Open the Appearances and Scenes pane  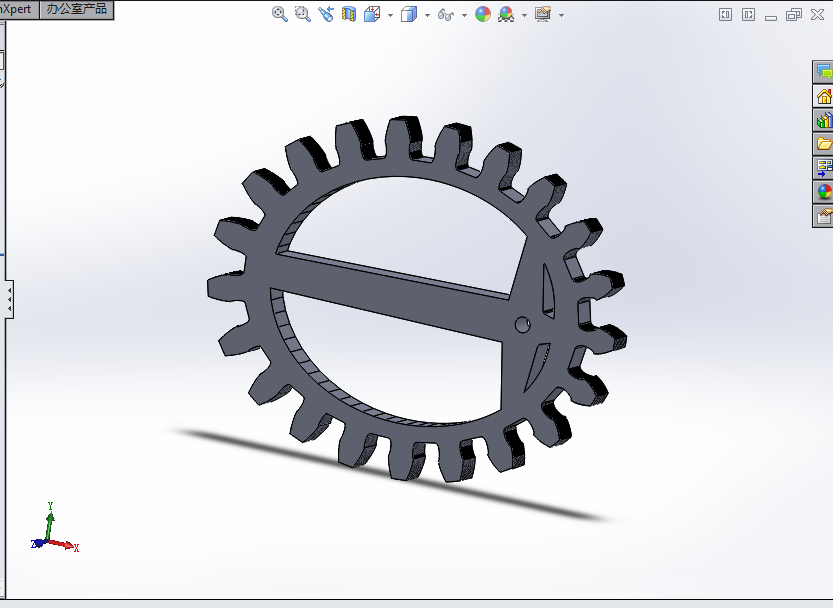pyautogui.click(x=823, y=192)
